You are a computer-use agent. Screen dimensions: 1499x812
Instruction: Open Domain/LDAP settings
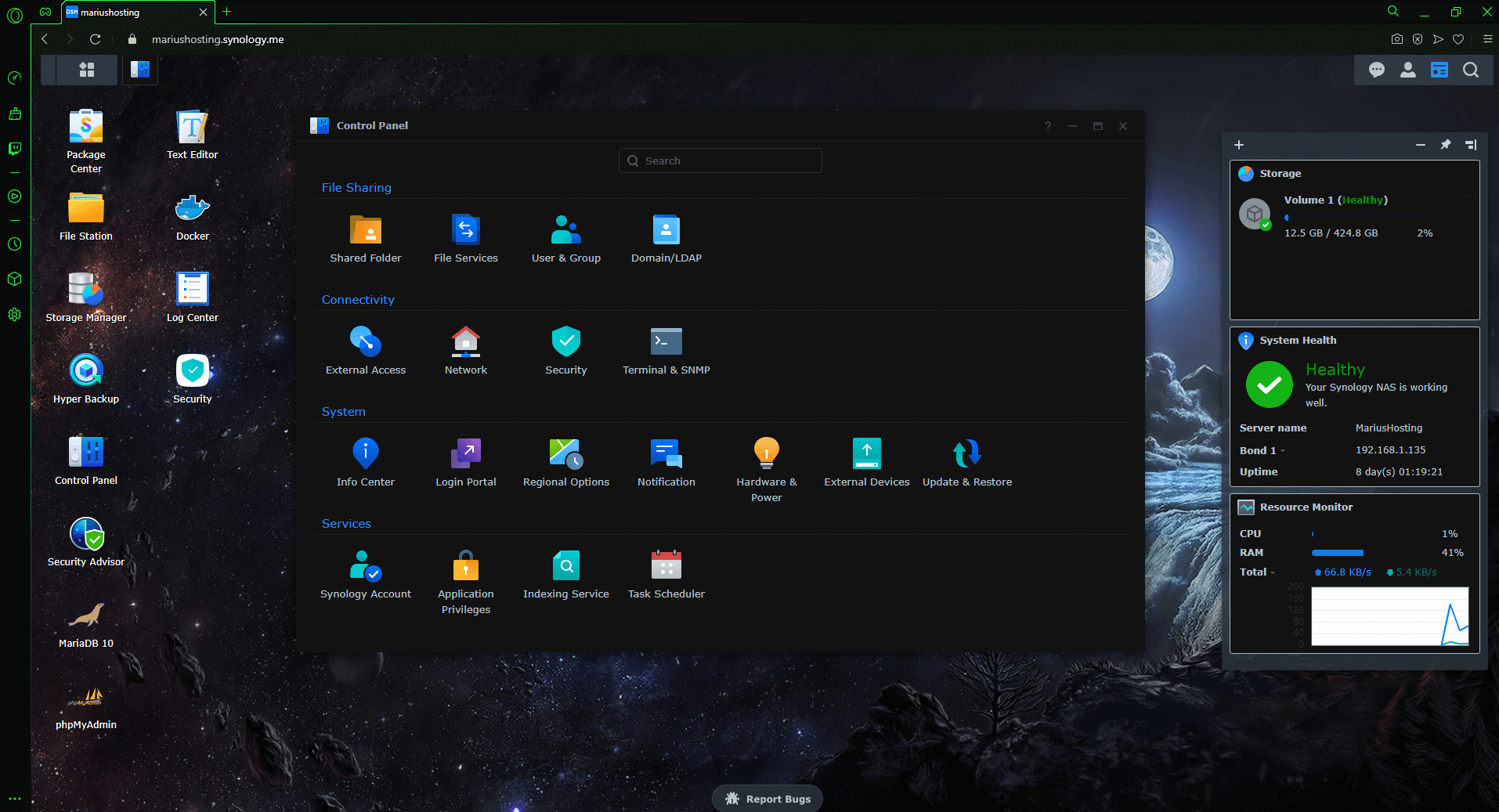[x=666, y=239]
